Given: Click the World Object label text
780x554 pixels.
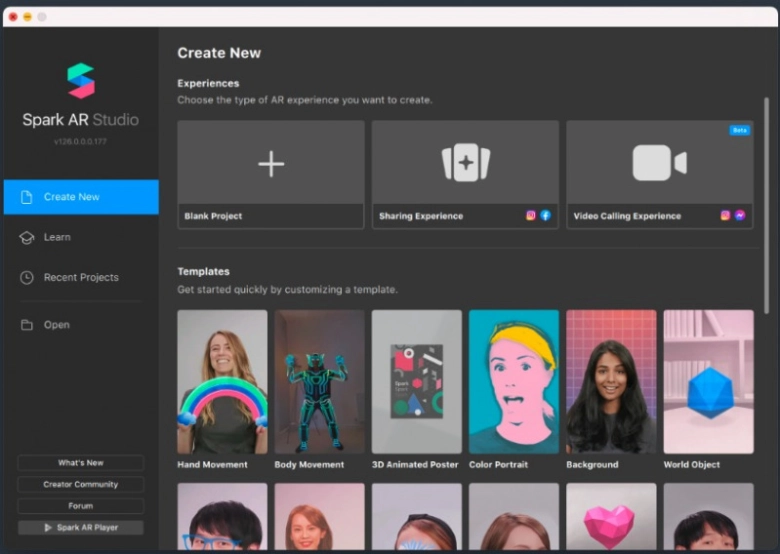Looking at the screenshot, I should [x=692, y=465].
